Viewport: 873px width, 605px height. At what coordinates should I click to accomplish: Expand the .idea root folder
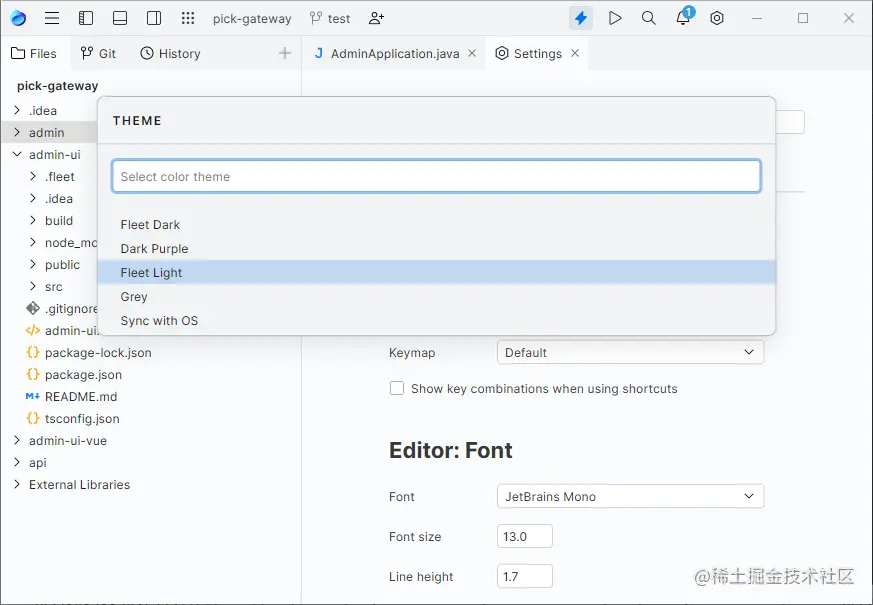(17, 110)
